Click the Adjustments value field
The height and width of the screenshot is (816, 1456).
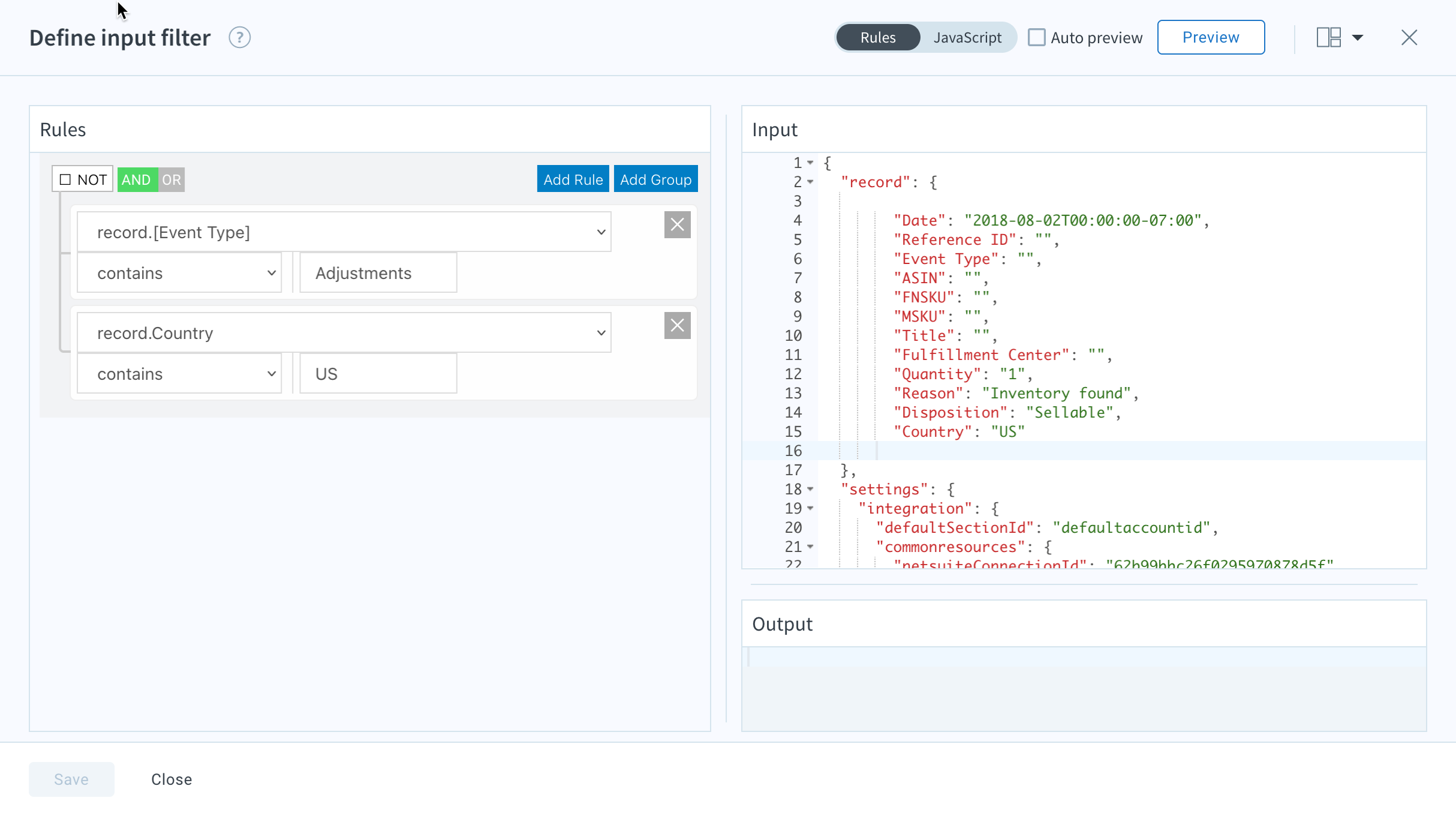[378, 273]
